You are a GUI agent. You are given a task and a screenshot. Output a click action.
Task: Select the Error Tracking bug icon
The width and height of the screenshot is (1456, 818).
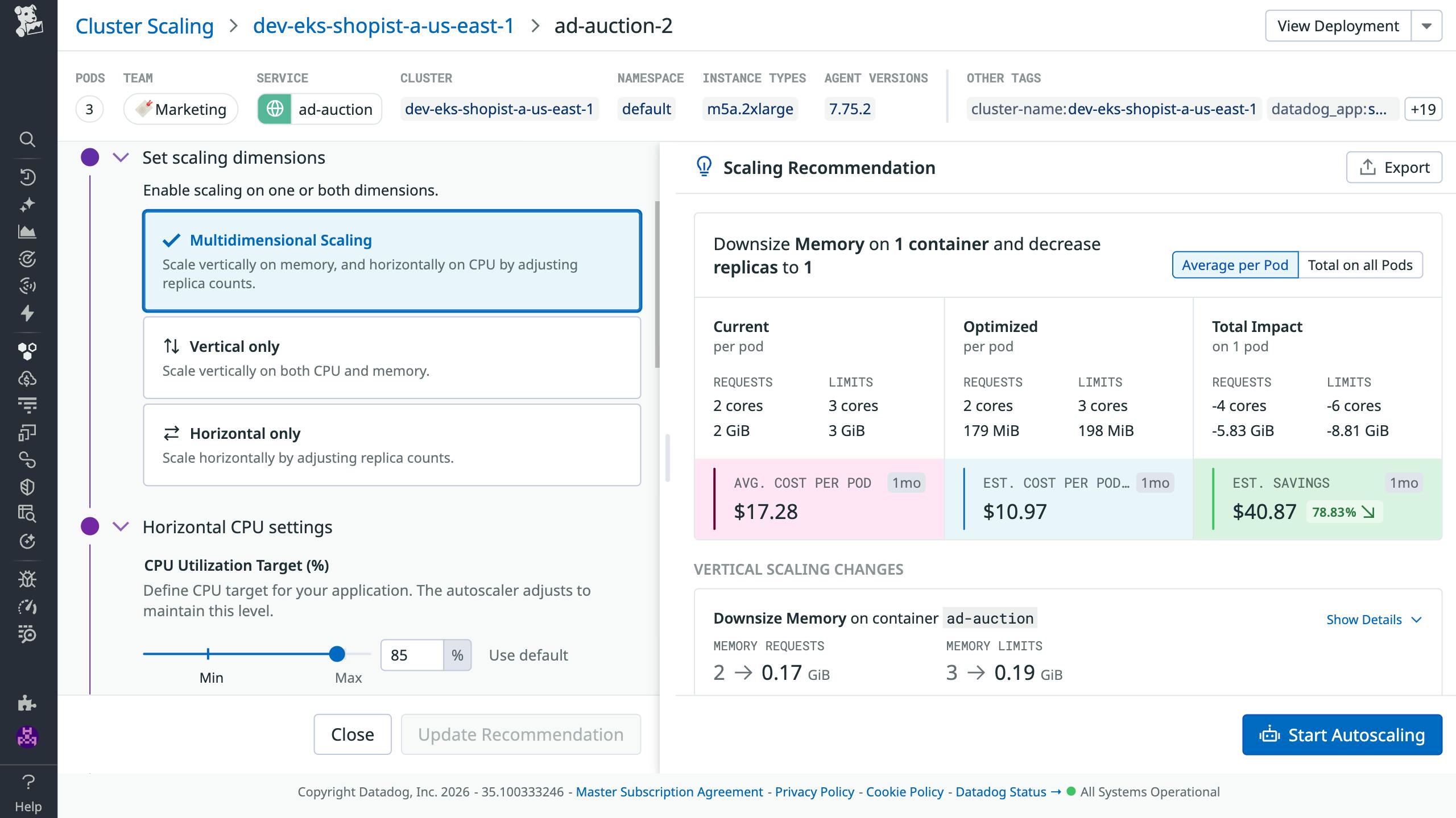pyautogui.click(x=28, y=579)
